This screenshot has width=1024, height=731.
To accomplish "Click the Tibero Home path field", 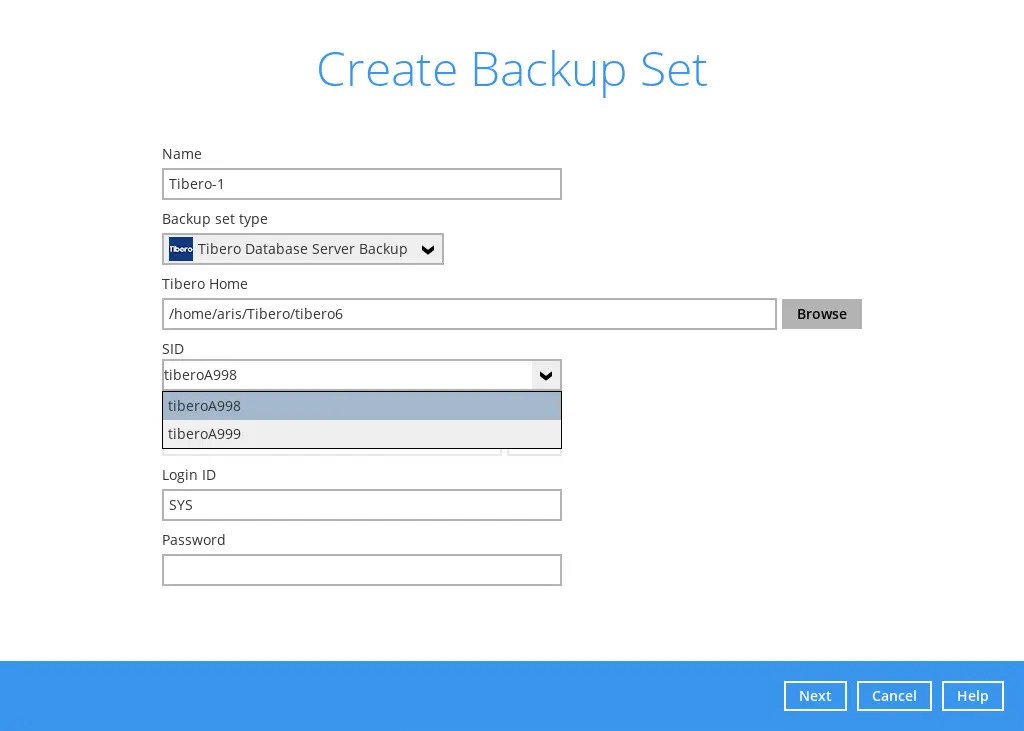I will click(468, 314).
